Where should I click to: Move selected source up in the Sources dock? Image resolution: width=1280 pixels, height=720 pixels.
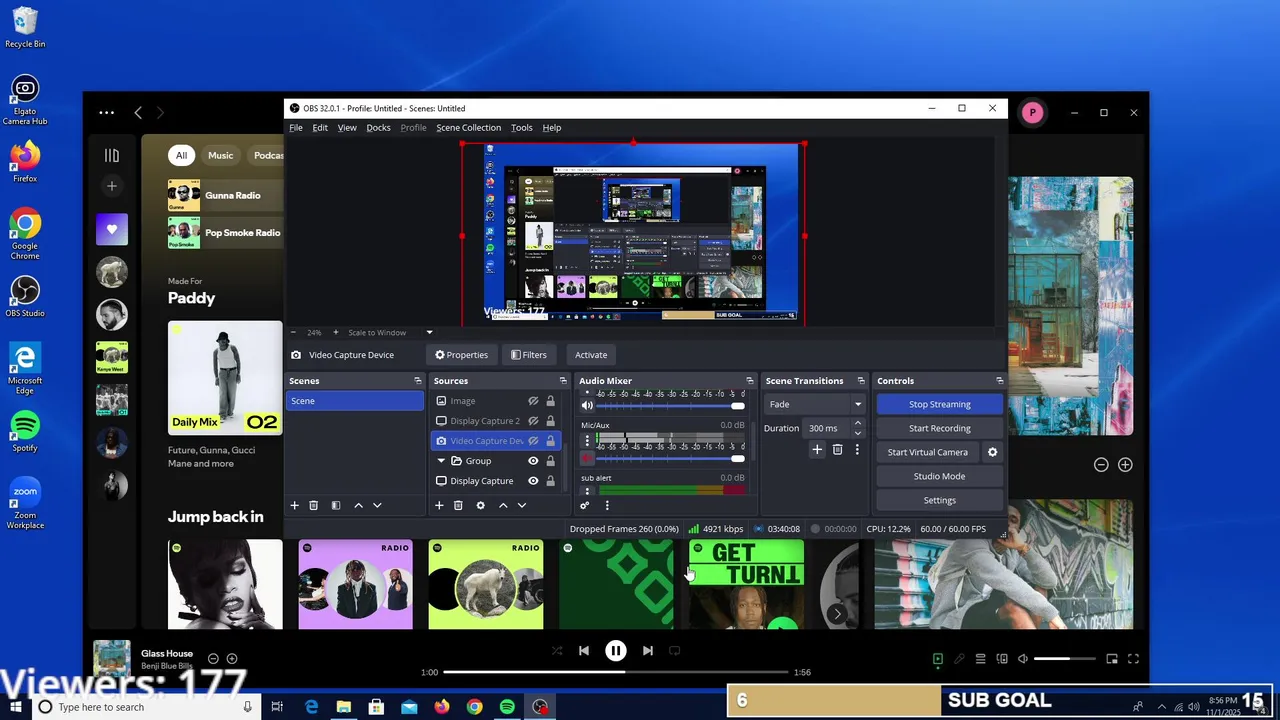coord(503,505)
